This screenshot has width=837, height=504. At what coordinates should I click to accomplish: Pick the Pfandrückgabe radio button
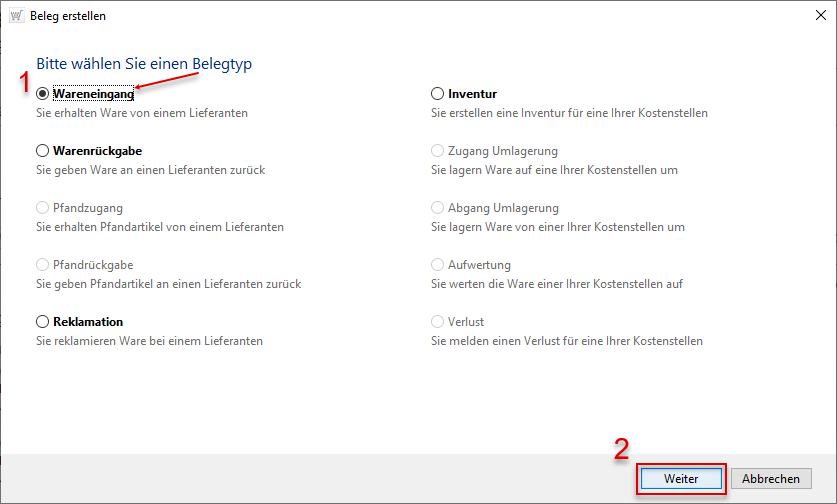click(42, 265)
